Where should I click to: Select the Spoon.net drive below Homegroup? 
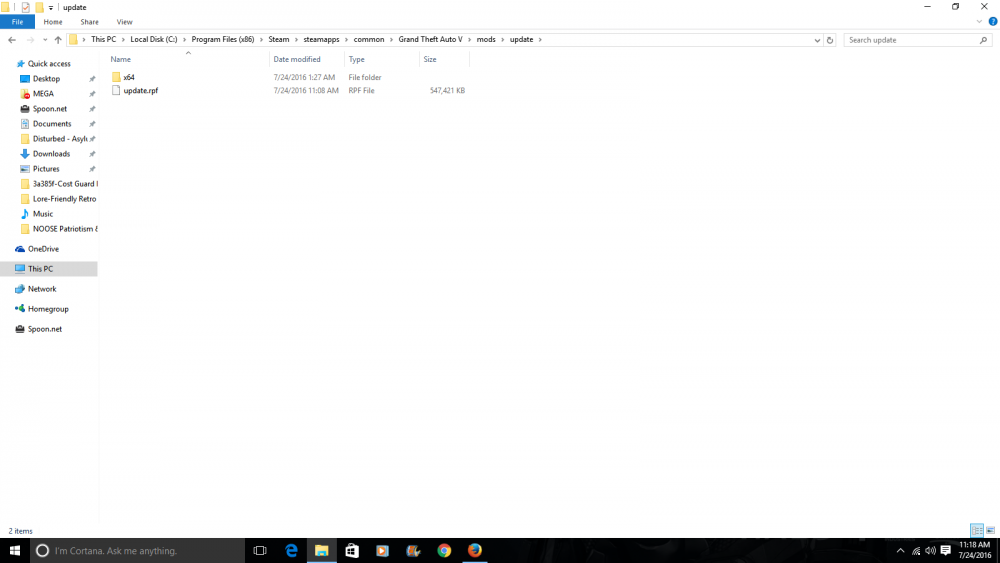click(x=45, y=330)
